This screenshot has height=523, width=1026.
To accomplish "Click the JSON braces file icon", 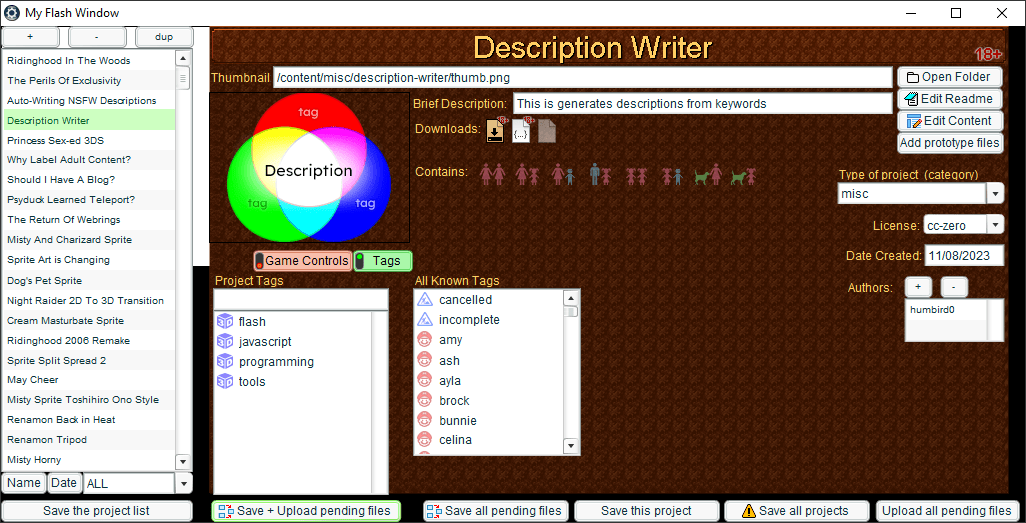I will coord(521,130).
